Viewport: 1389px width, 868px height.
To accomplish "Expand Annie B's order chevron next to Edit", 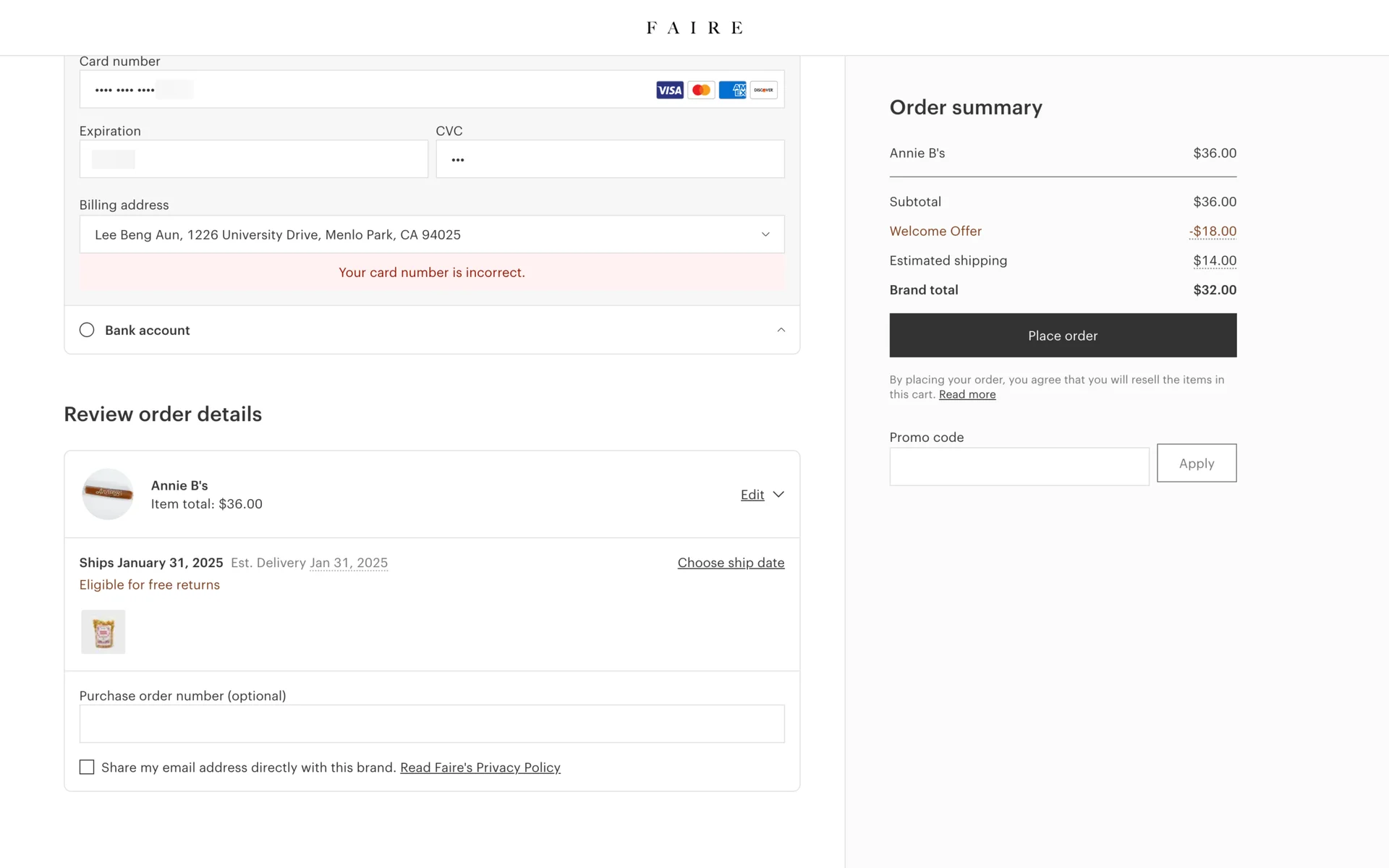I will pyautogui.click(x=778, y=495).
